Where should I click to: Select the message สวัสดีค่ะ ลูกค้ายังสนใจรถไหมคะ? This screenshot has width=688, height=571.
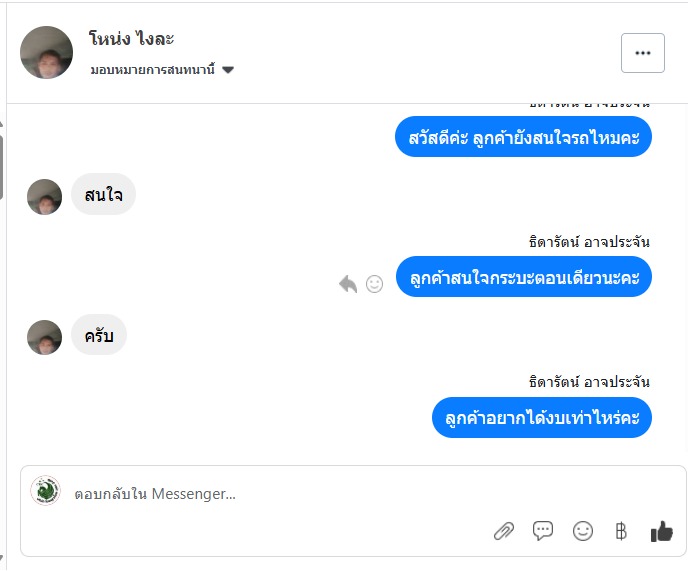[x=523, y=137]
